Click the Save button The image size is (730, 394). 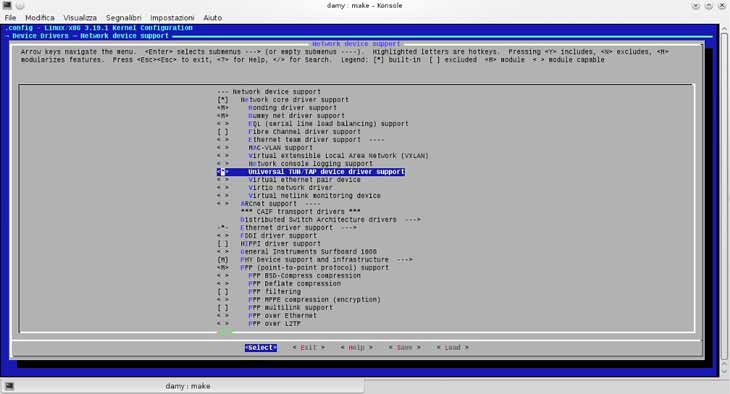pyautogui.click(x=404, y=347)
